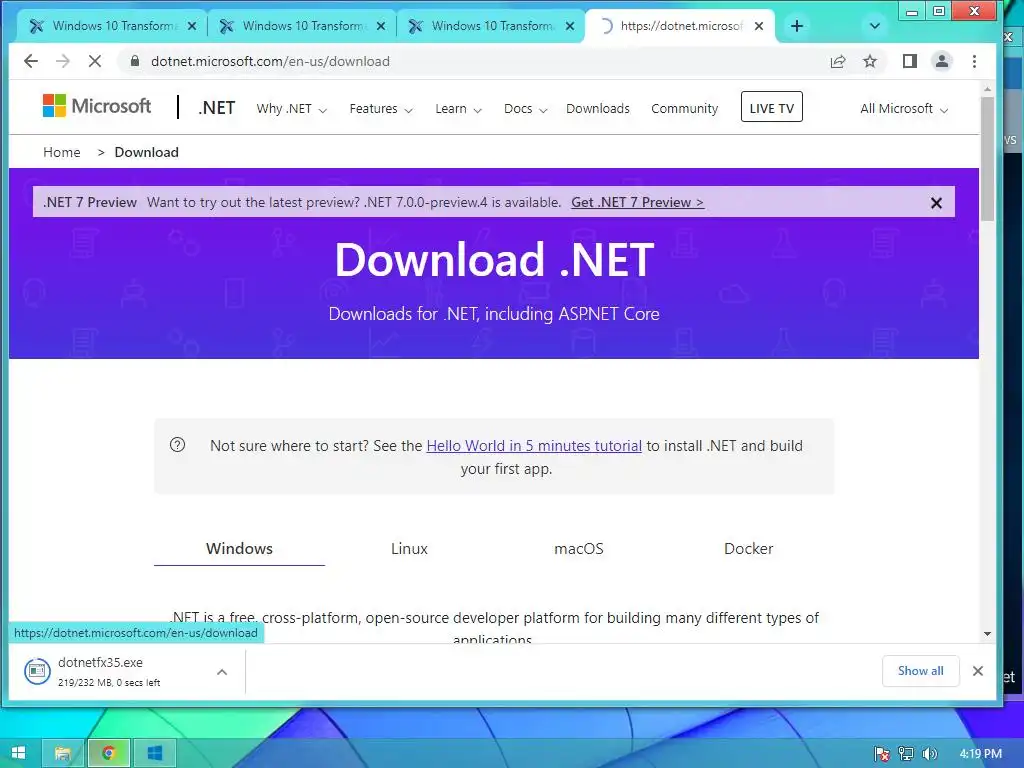Open Hello World in 5 minutes tutorial
This screenshot has height=768, width=1024.
point(534,446)
